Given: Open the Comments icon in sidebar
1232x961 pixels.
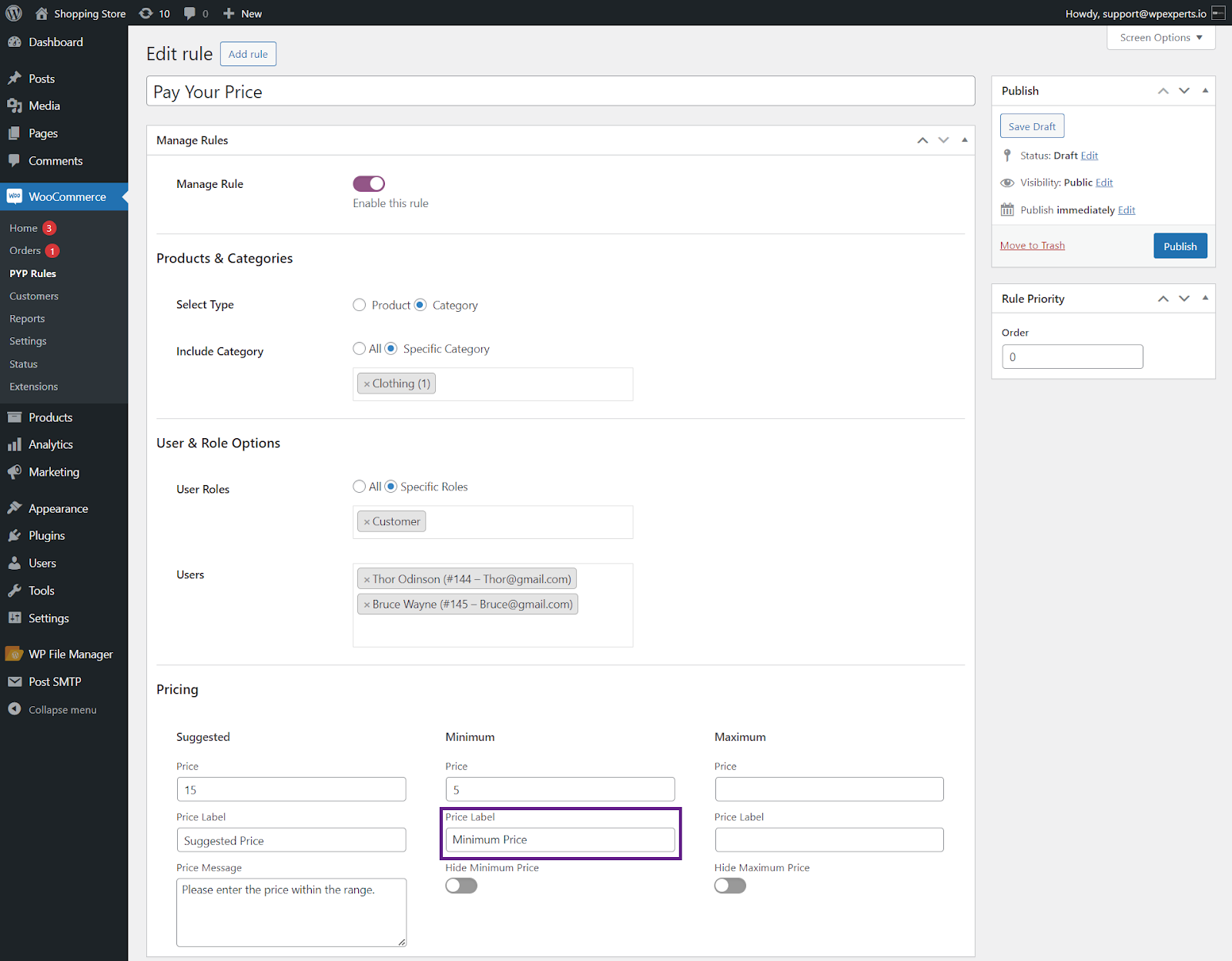Looking at the screenshot, I should 15,160.
